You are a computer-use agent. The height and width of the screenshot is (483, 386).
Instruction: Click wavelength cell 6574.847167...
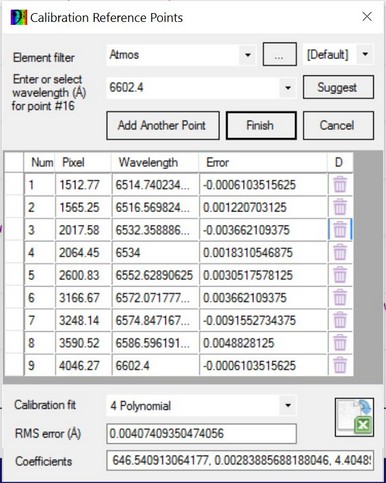point(155,320)
